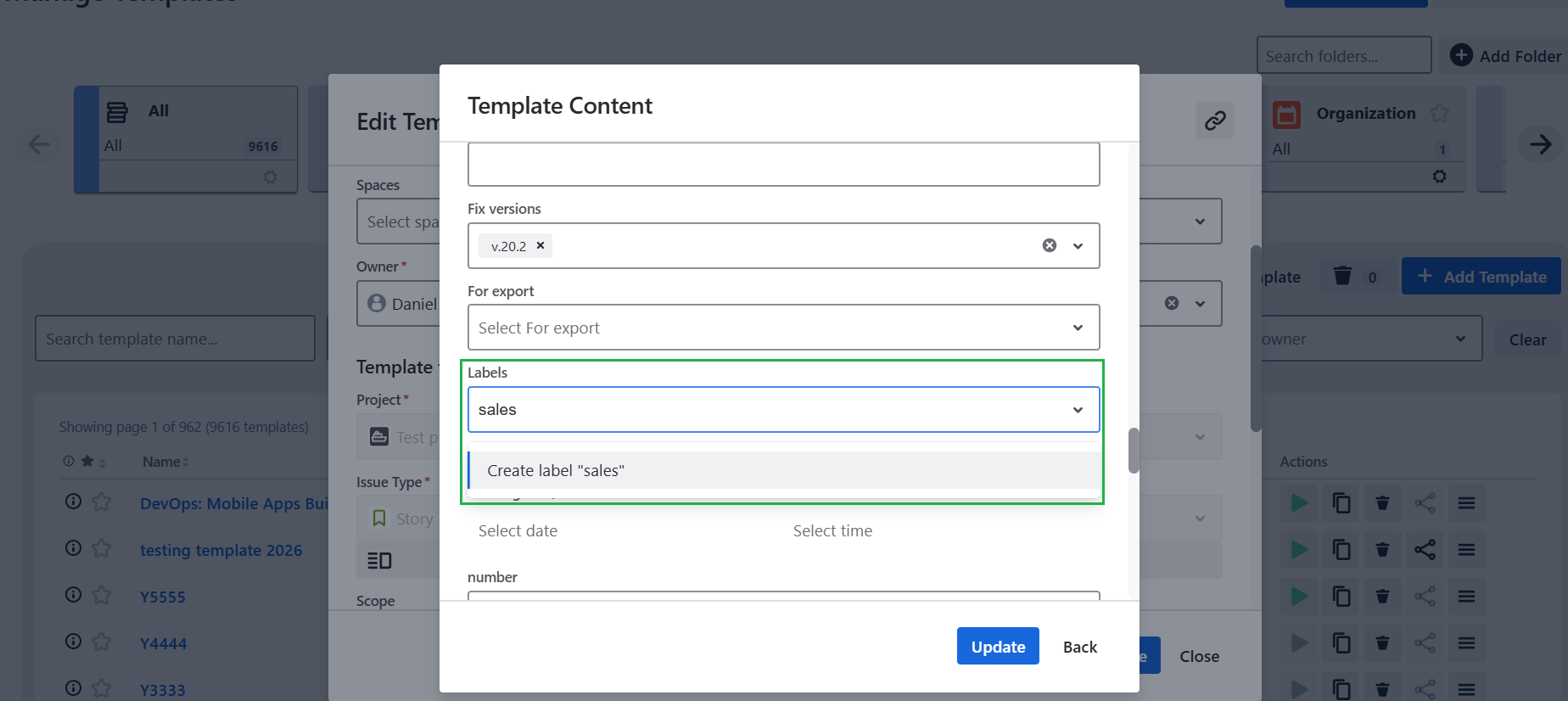Click the Back button

[x=1079, y=647]
